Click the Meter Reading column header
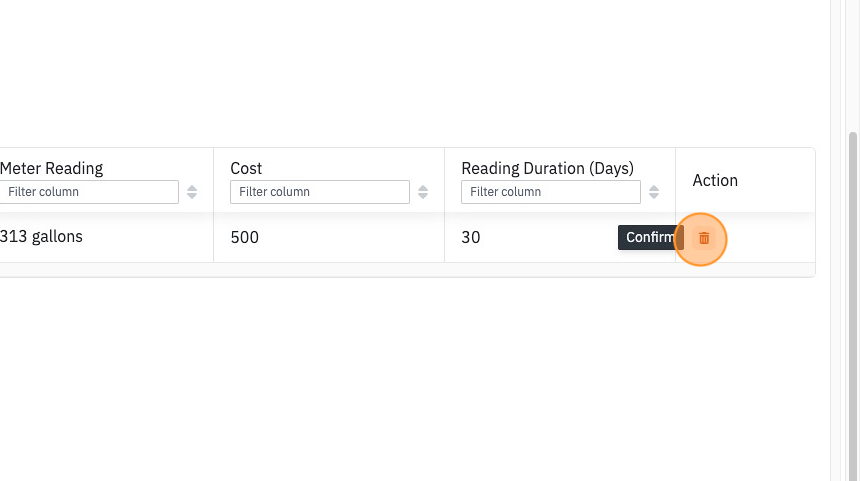The width and height of the screenshot is (860, 481). pyautogui.click(x=52, y=168)
